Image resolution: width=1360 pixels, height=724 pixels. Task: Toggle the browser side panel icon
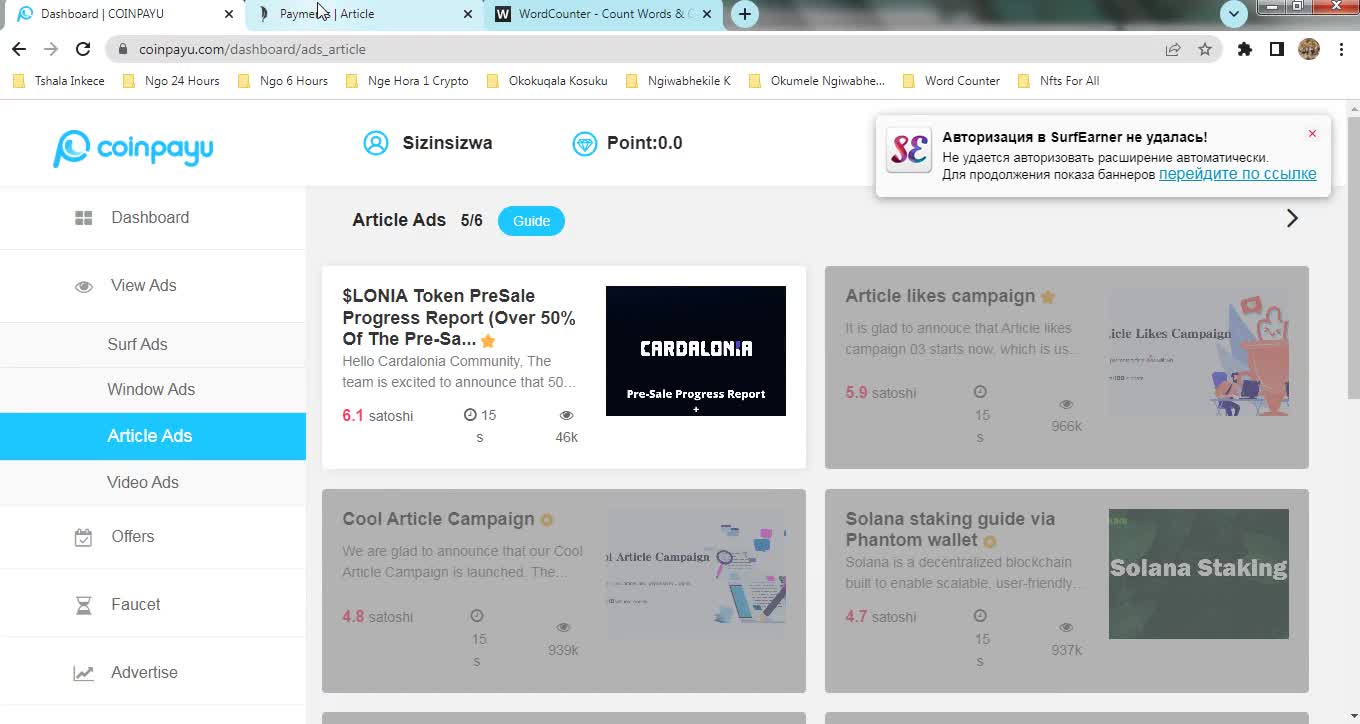click(x=1277, y=49)
